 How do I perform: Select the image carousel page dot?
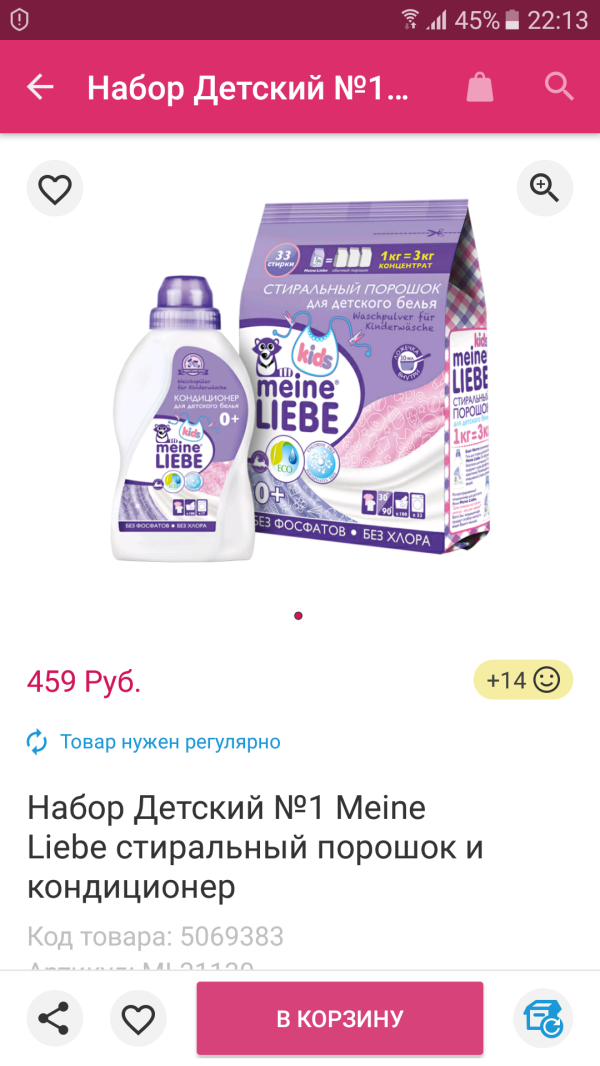point(298,616)
